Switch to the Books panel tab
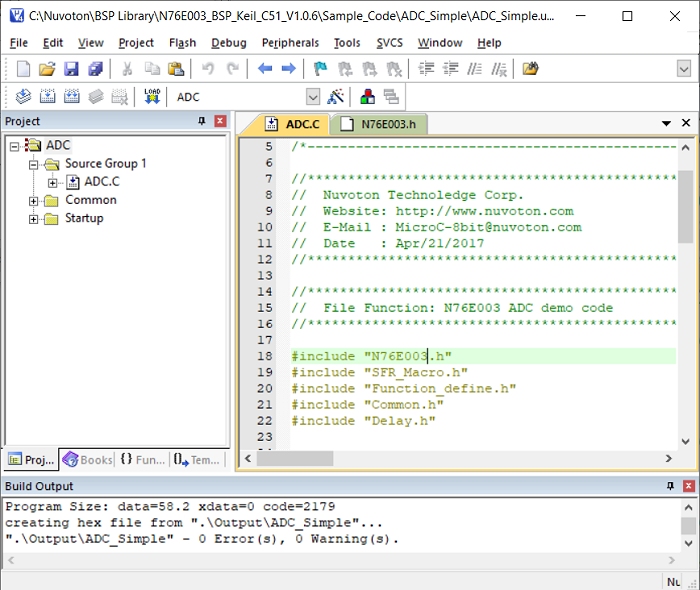Image resolution: width=700 pixels, height=590 pixels. [88, 460]
